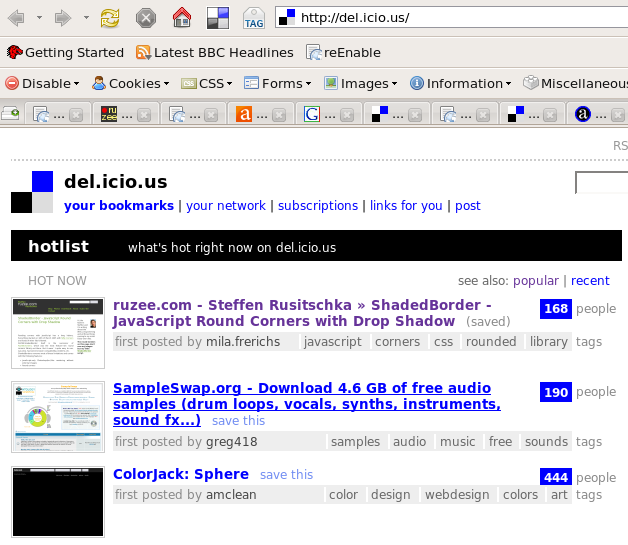Click the ColorJack black page thumbnail
The width and height of the screenshot is (628, 545).
(x=58, y=502)
